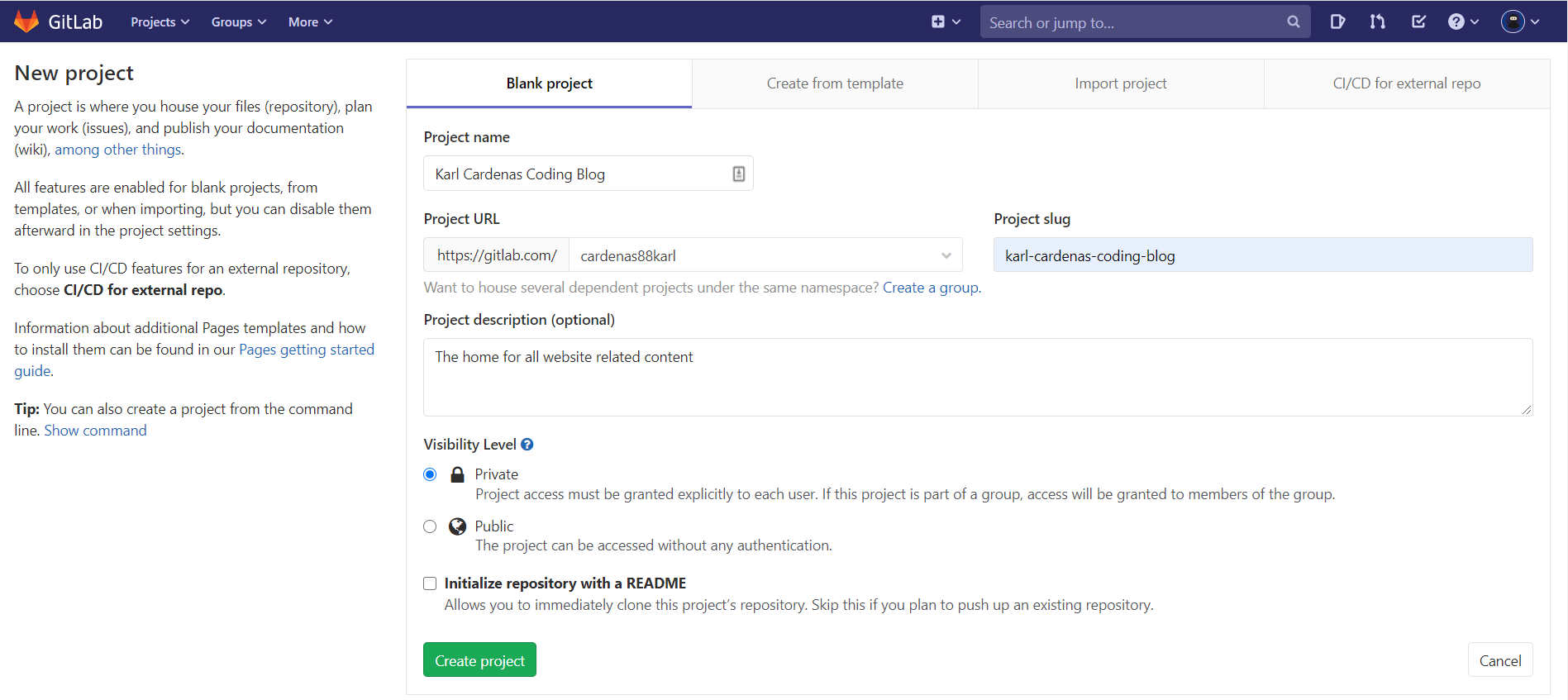Open Merge requests icon in navbar
Screen dimensions: 1568x700
(1377, 22)
